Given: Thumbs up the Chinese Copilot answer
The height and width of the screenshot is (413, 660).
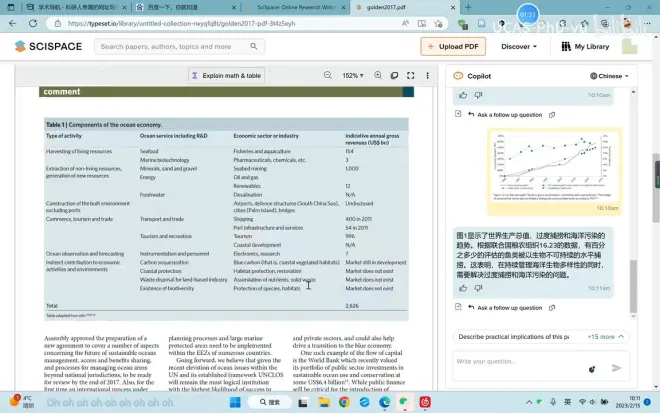Looking at the screenshot, I should point(463,288).
